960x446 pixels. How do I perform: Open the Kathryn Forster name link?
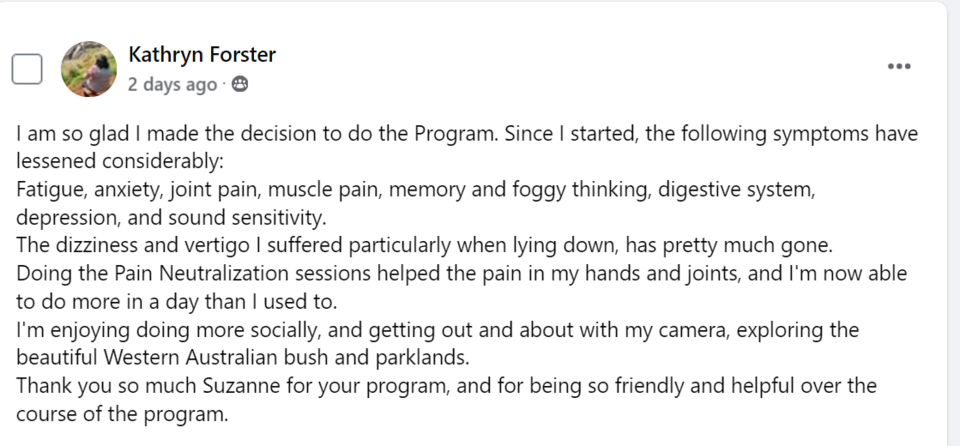coord(202,55)
